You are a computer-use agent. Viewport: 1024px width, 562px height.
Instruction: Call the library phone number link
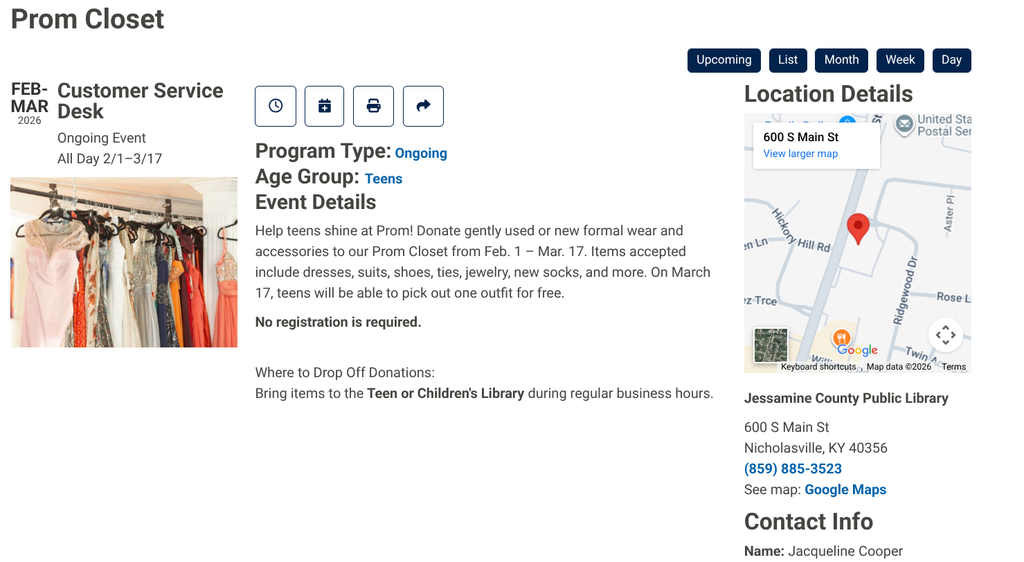pyautogui.click(x=792, y=469)
